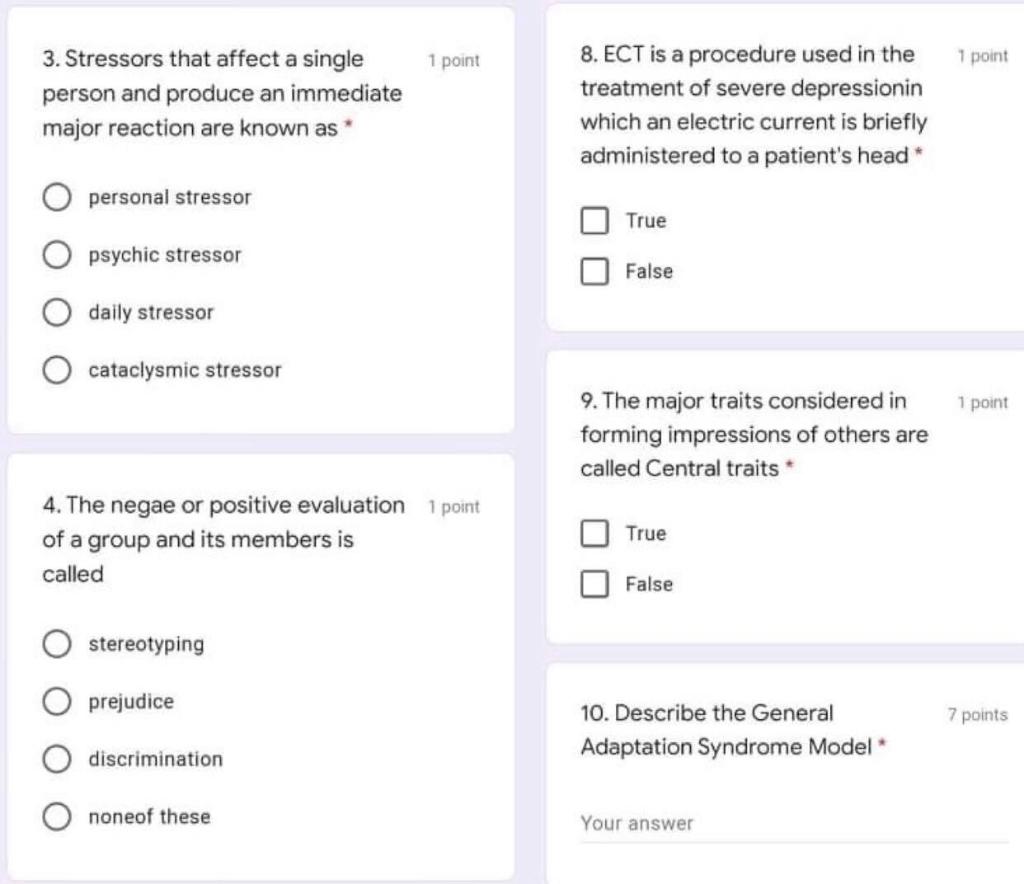
Task: Select the "personal stressor" radio button
Action: click(x=57, y=197)
